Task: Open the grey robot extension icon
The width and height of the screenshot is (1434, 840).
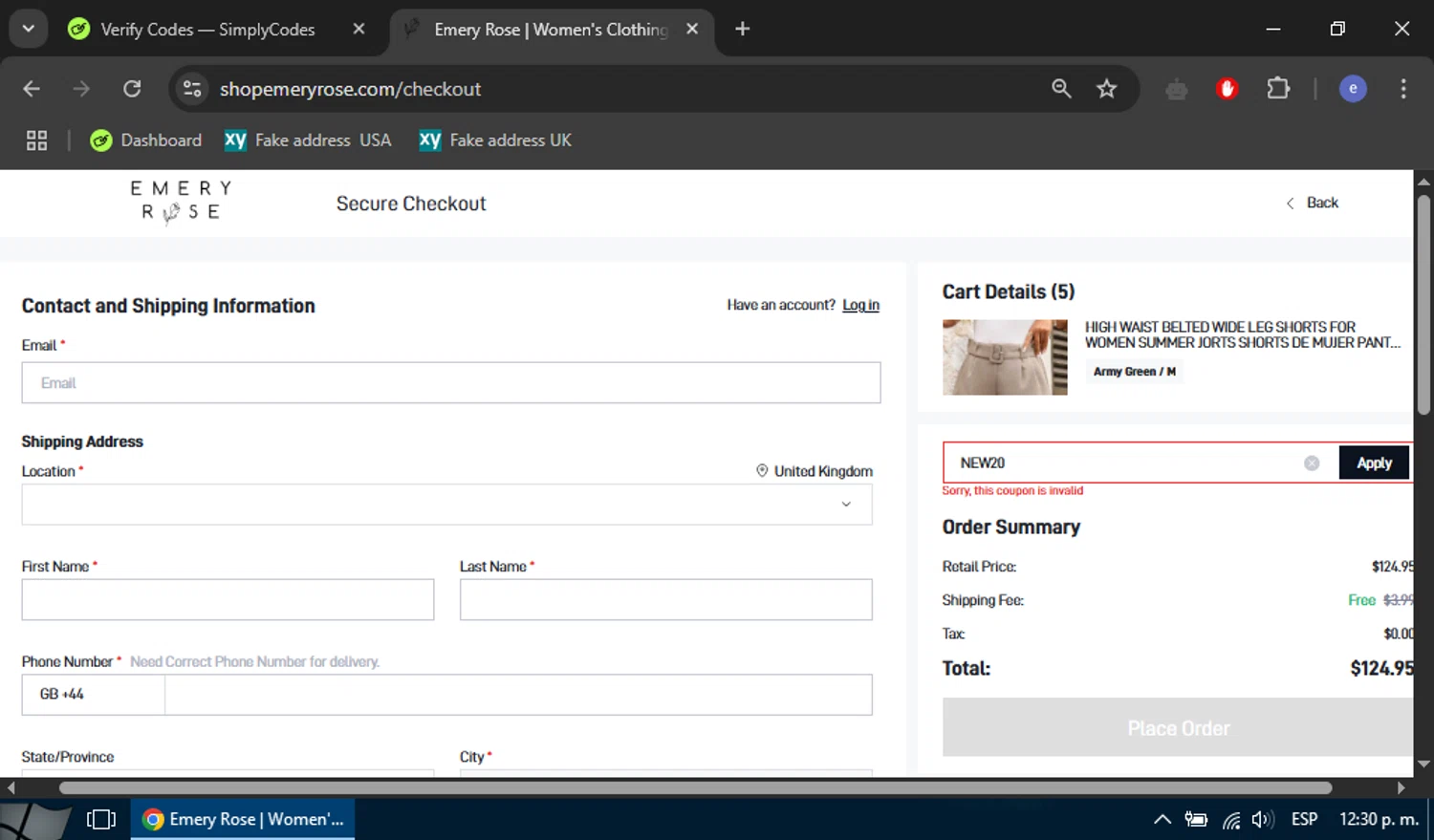Action: [1177, 89]
